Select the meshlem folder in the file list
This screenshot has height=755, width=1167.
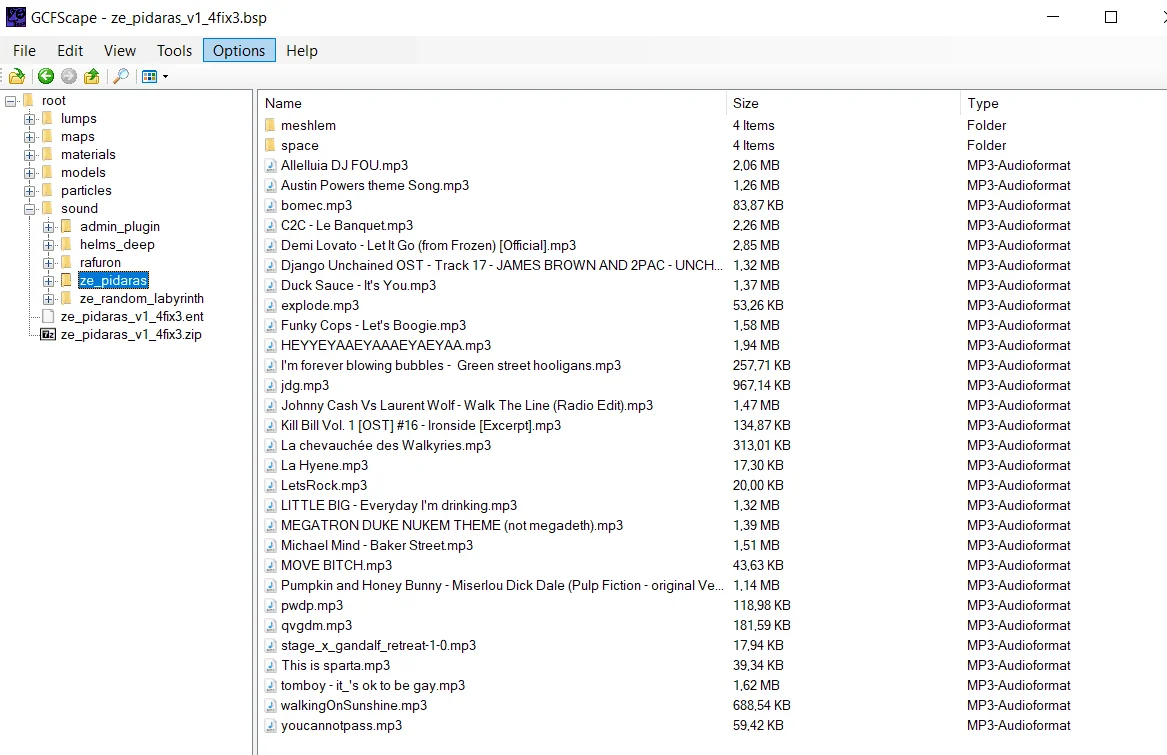click(308, 125)
